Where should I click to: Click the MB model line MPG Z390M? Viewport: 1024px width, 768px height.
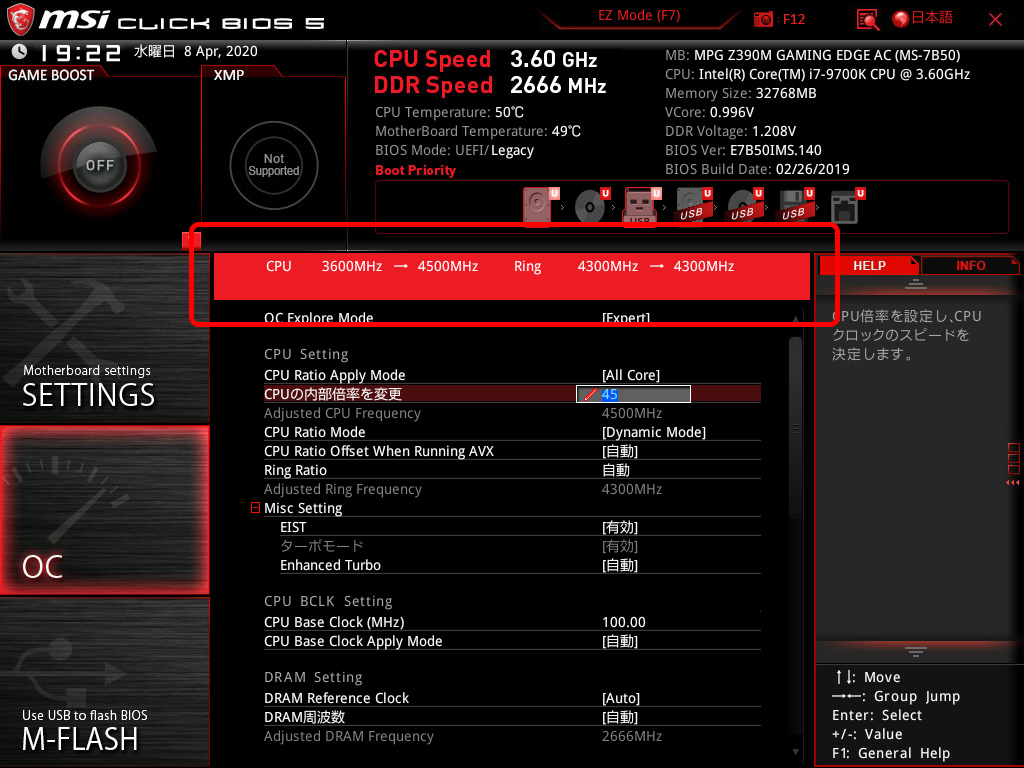(x=812, y=55)
